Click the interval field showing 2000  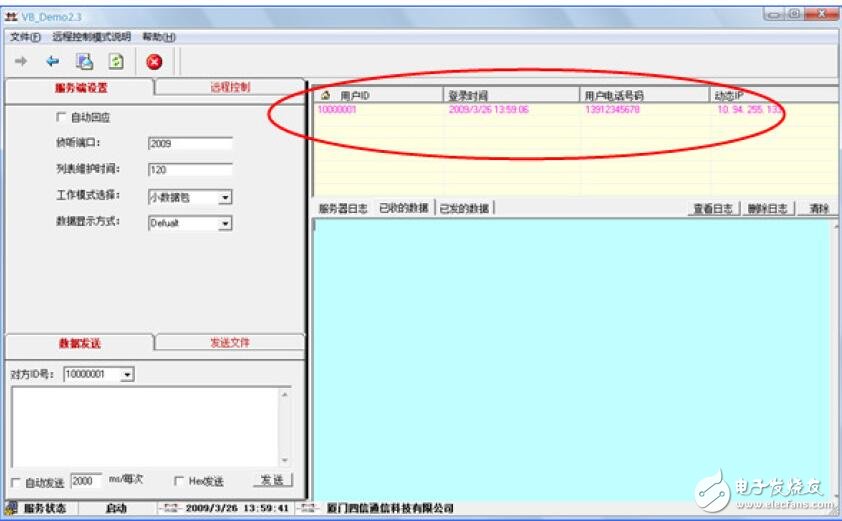click(86, 481)
